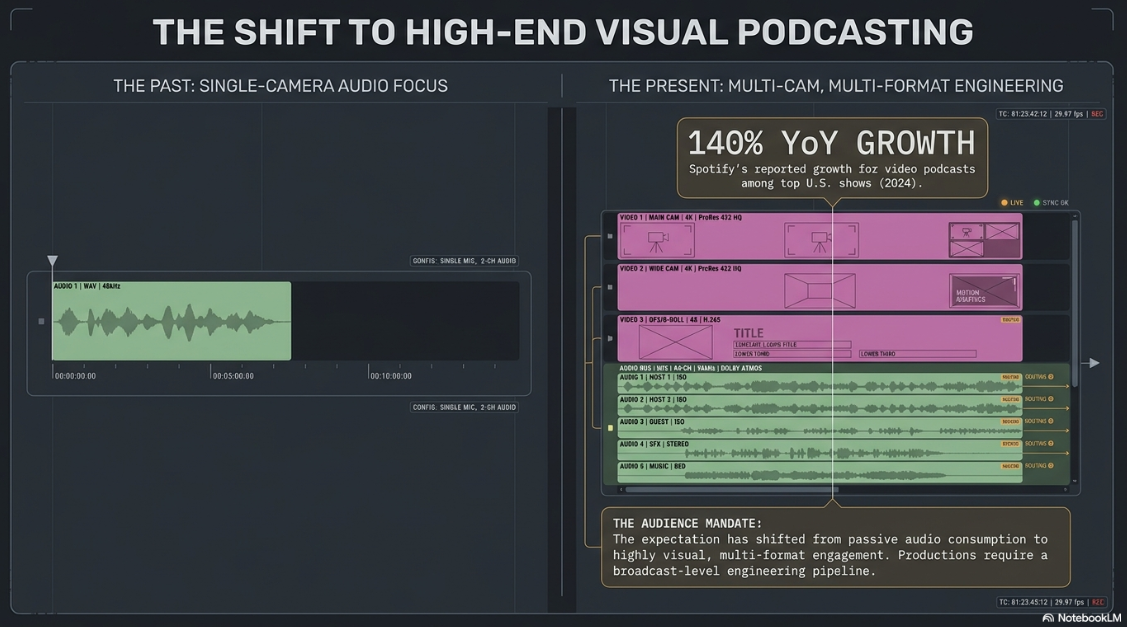Click the routing label beside Audio 4 SFX
Viewport: 1127px width, 627px height.
coord(1039,444)
